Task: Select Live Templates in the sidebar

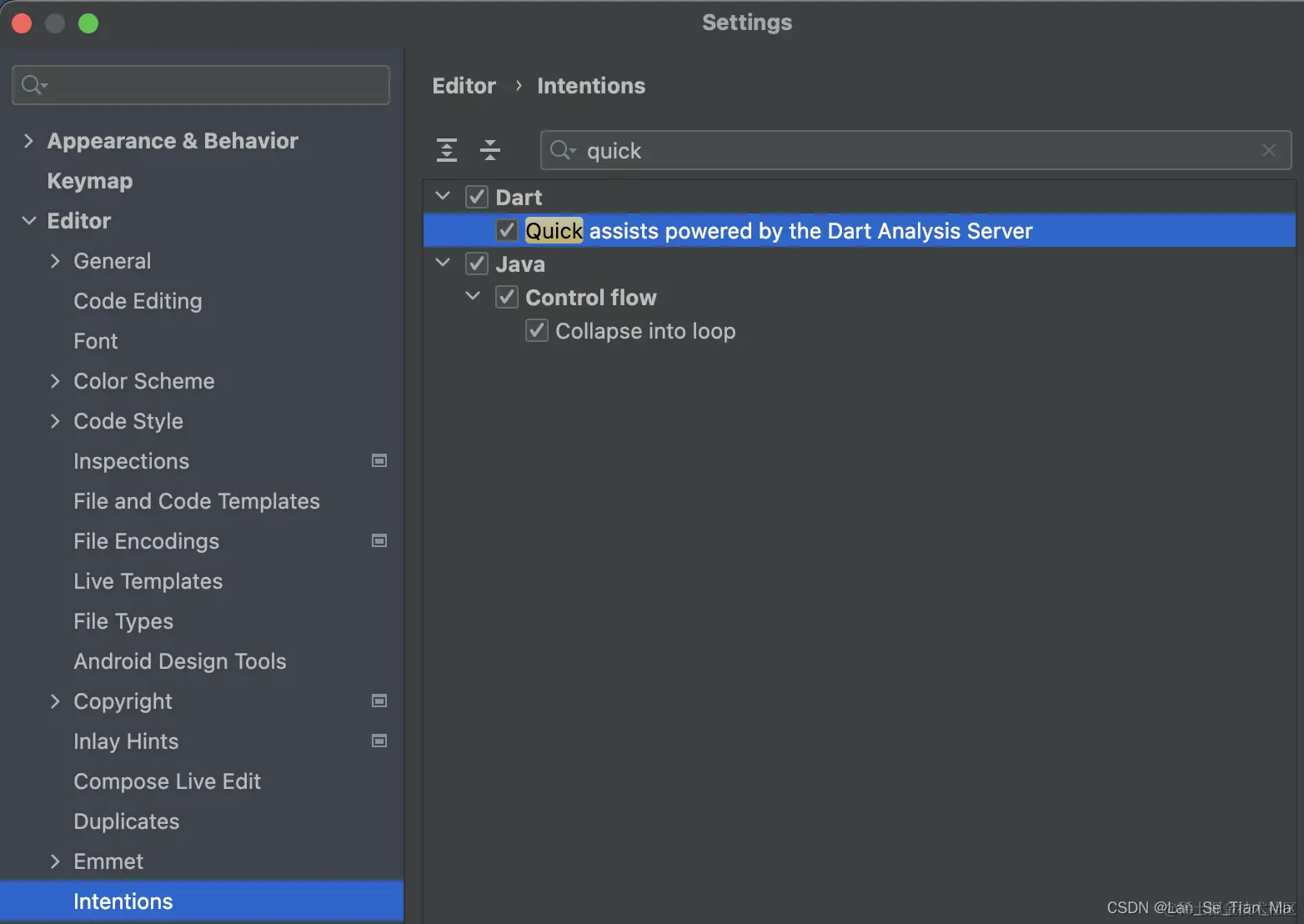Action: pos(148,581)
